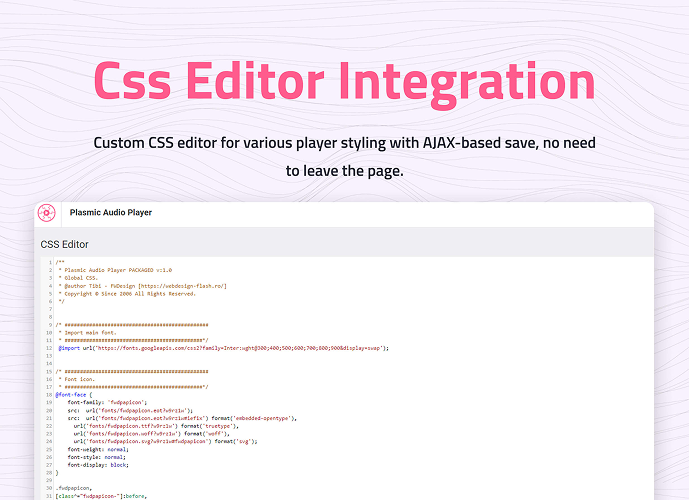This screenshot has height=500, width=689.
Task: Click the "Custom CSS editor for various player styling" description
Action: pos(344,157)
